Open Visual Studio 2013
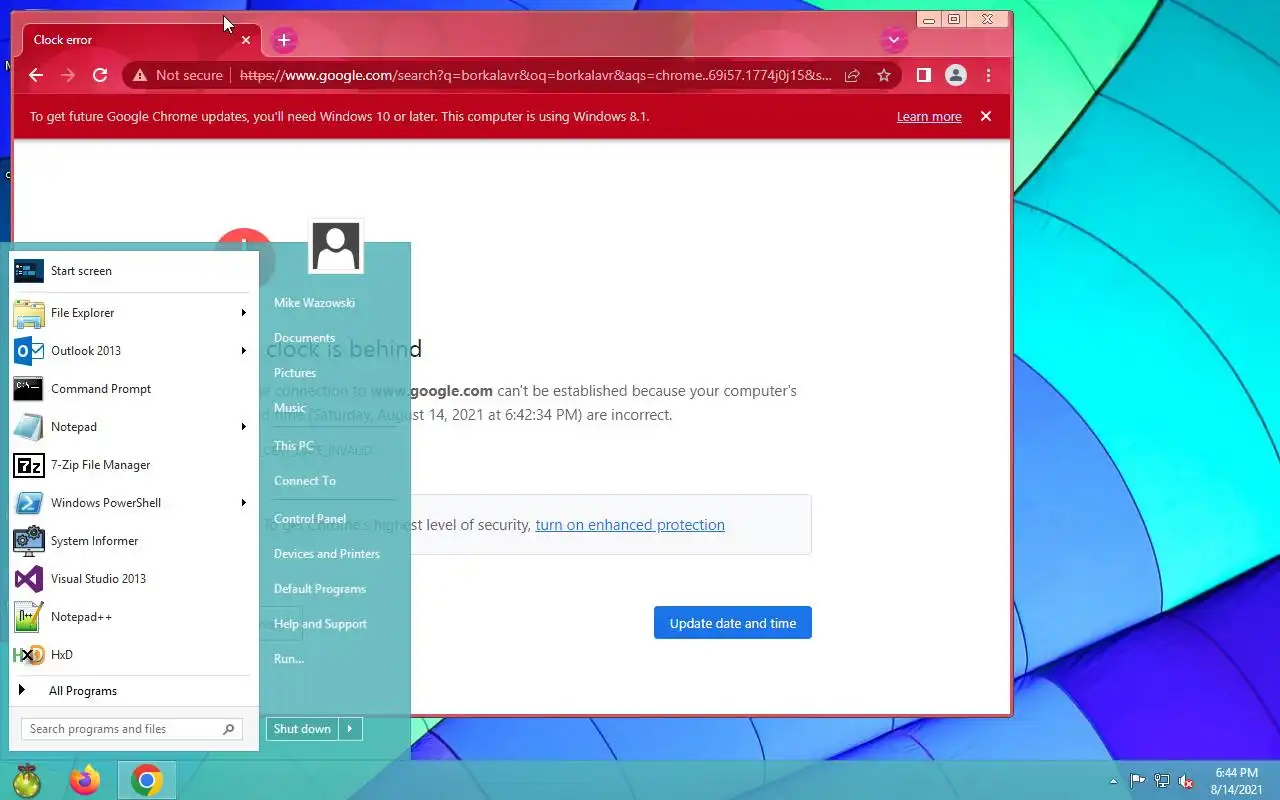This screenshot has height=800, width=1280. 132,579
